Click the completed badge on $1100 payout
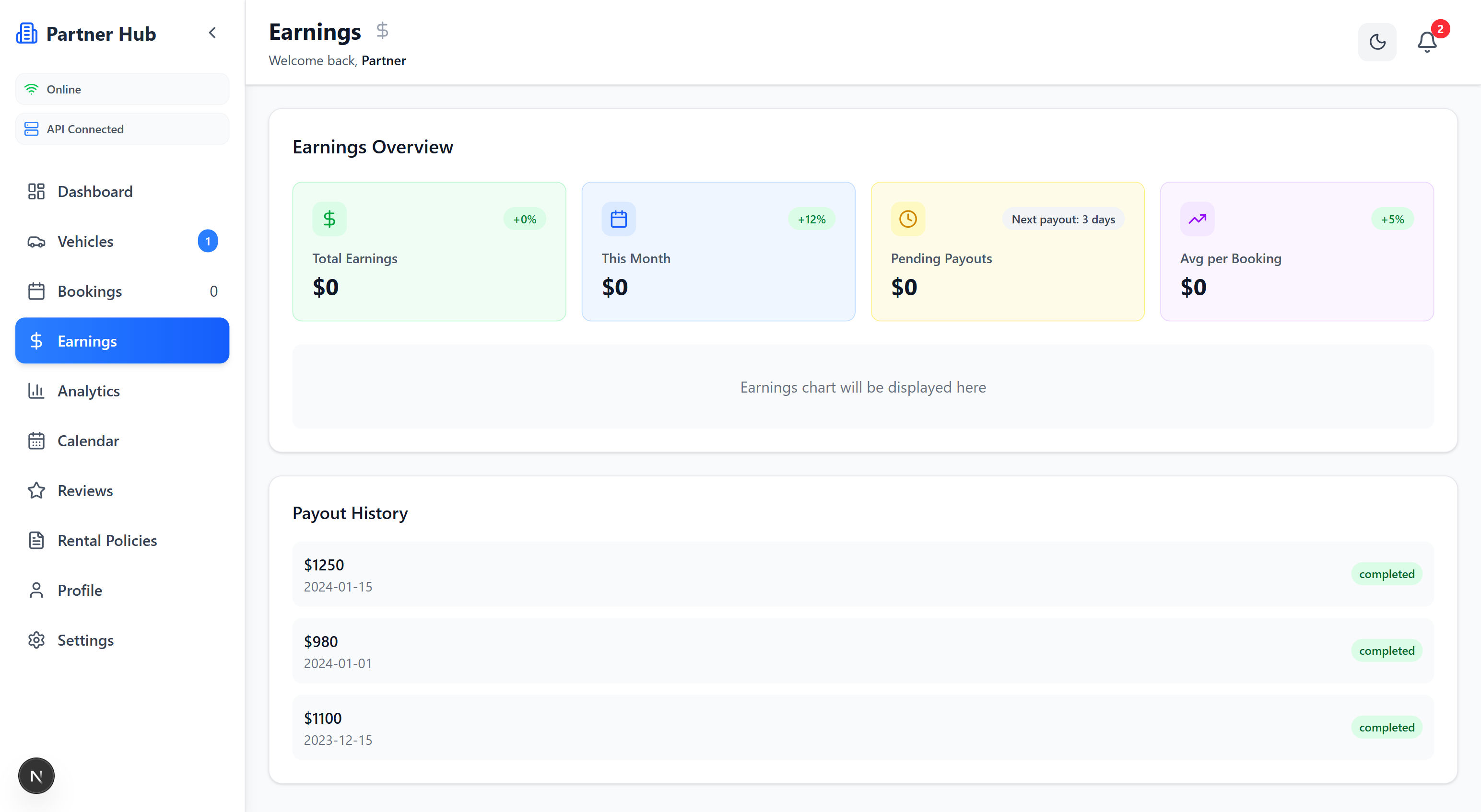 click(1387, 727)
